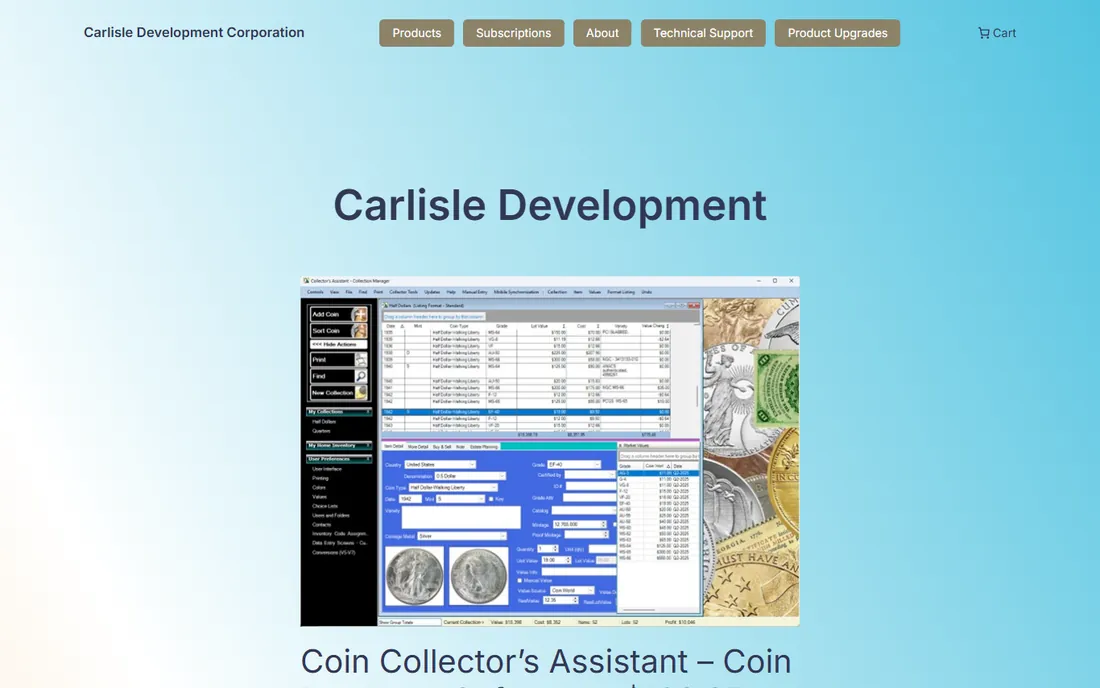Open Product Upgrades page

pyautogui.click(x=837, y=33)
